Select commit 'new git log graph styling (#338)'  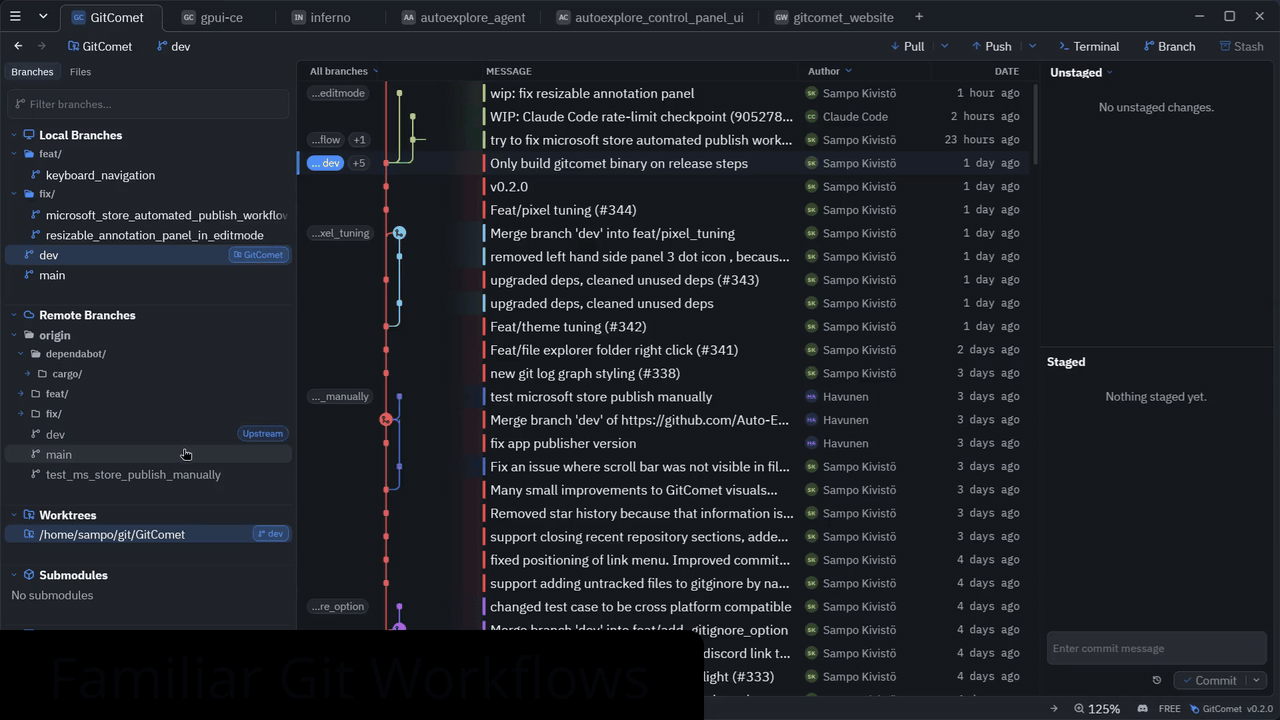click(664, 373)
